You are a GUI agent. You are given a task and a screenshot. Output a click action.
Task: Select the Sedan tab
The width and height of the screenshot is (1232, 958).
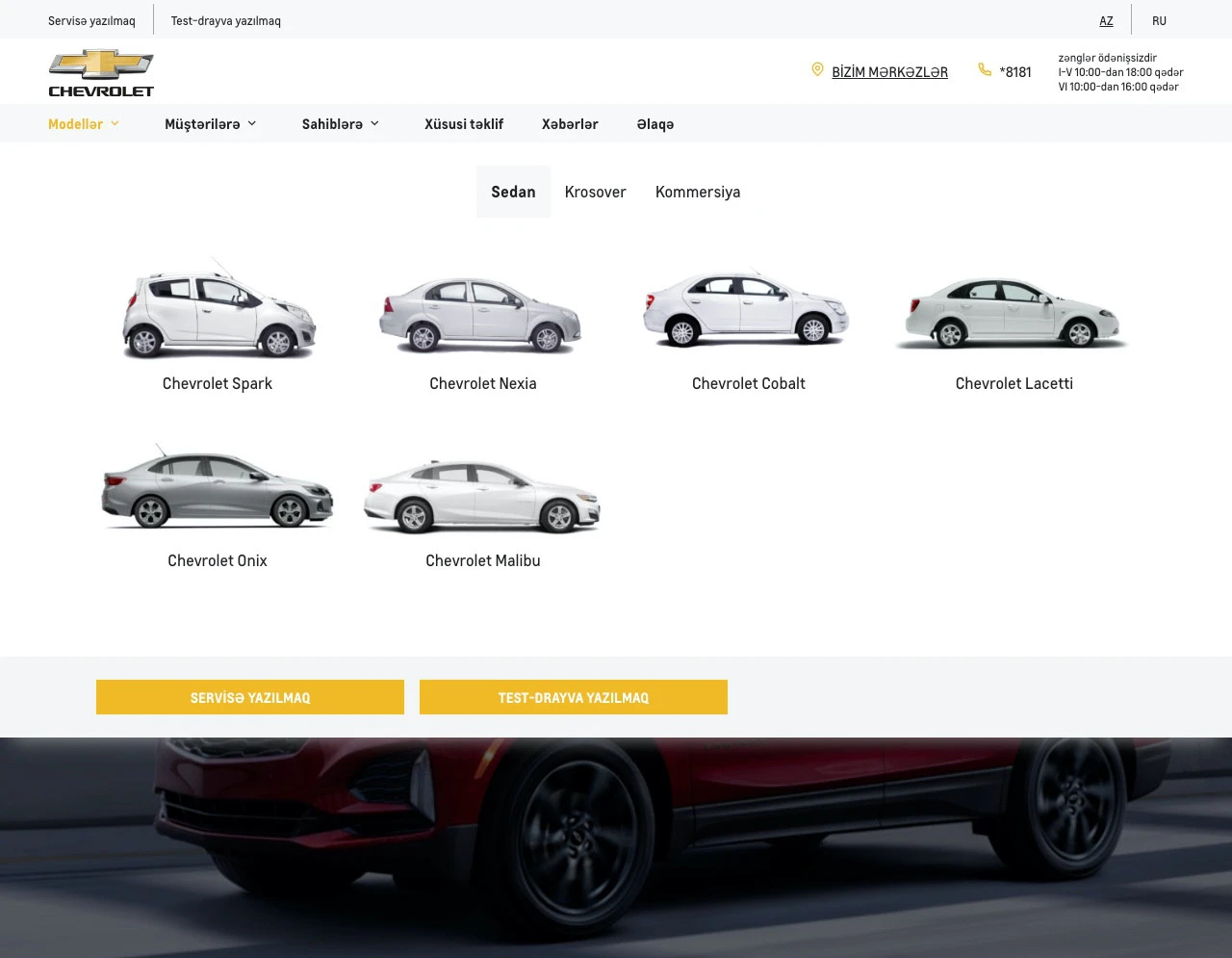tap(513, 192)
